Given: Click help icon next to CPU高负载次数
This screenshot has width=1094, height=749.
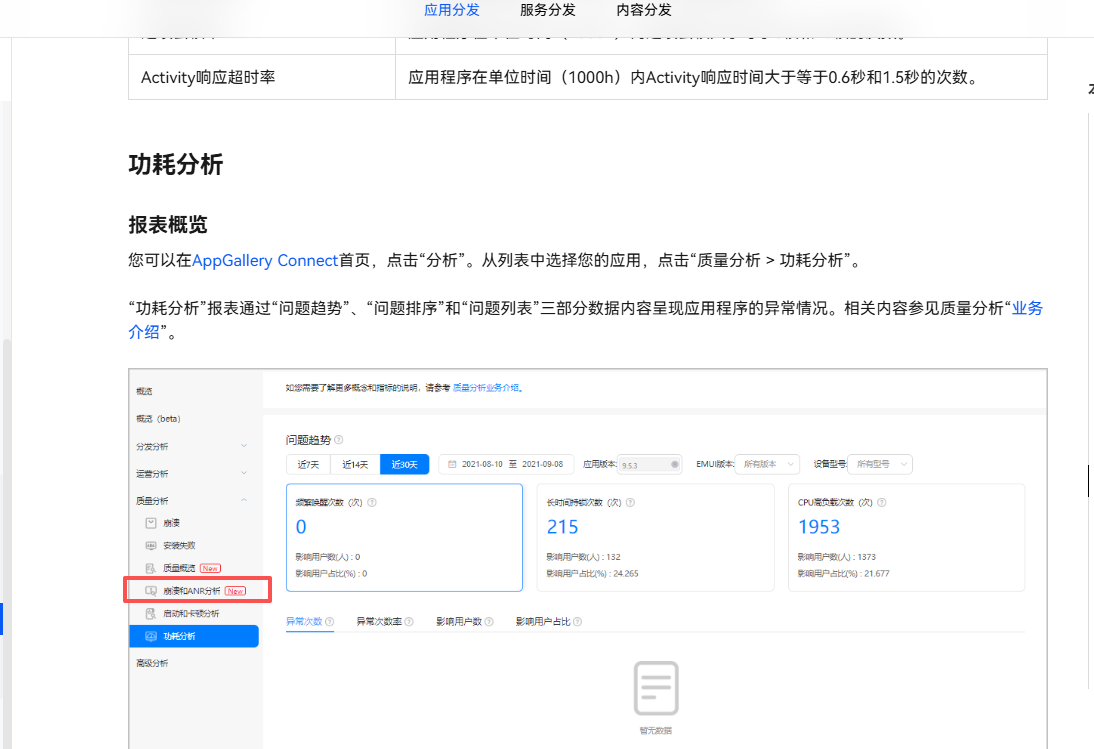Looking at the screenshot, I should tap(881, 502).
